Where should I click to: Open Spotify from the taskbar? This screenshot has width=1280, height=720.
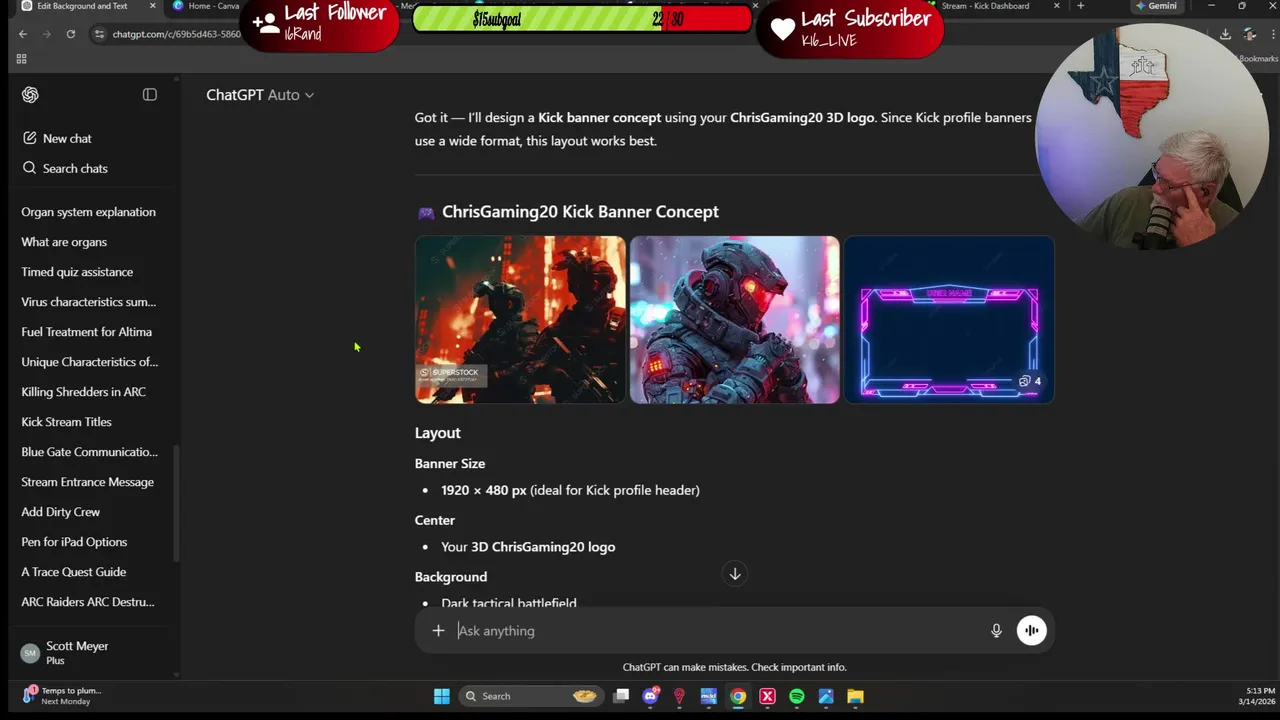coord(797,696)
